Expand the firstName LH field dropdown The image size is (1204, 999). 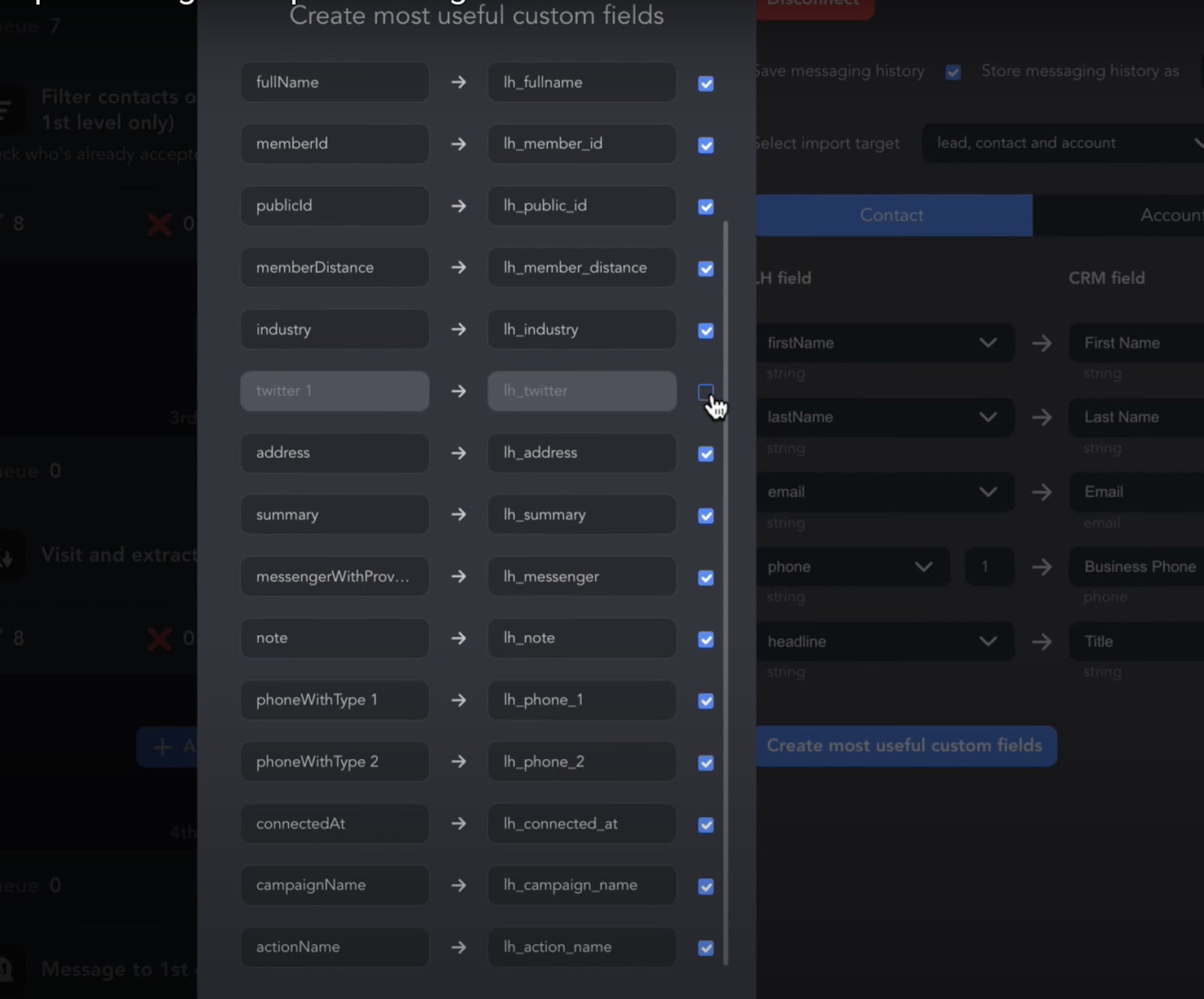pyautogui.click(x=987, y=343)
